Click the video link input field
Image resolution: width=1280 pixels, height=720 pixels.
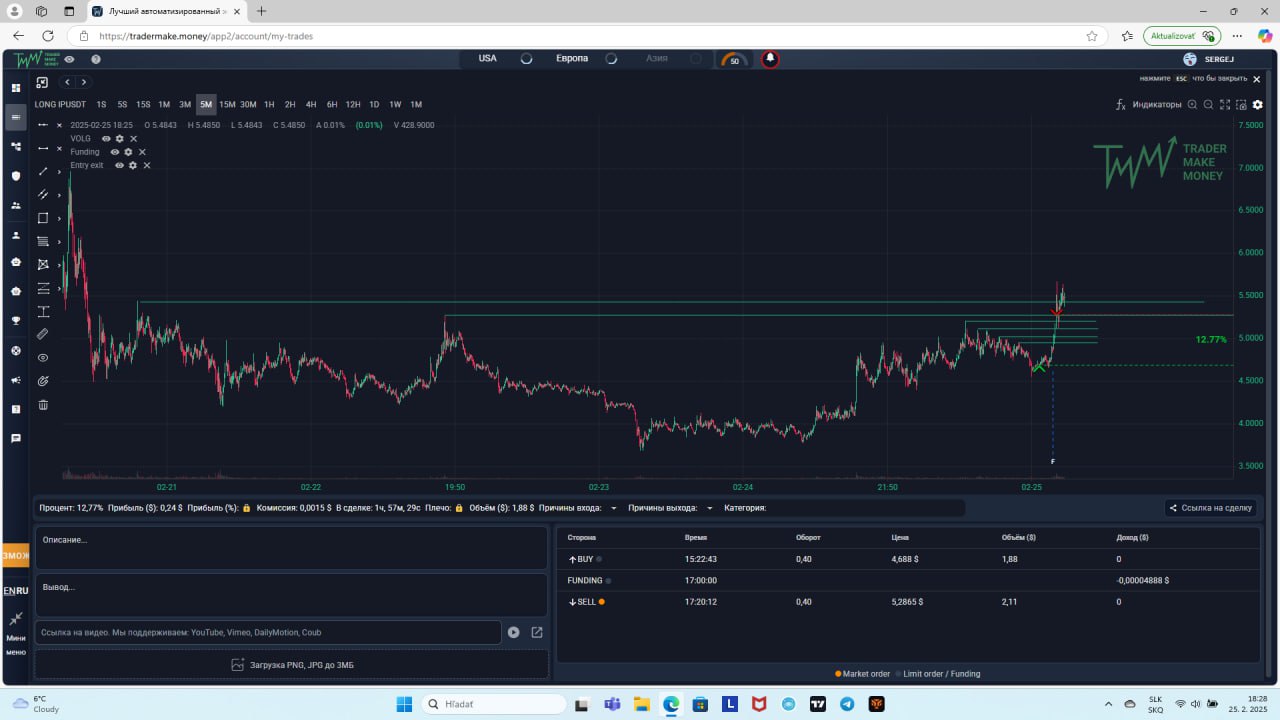(268, 632)
